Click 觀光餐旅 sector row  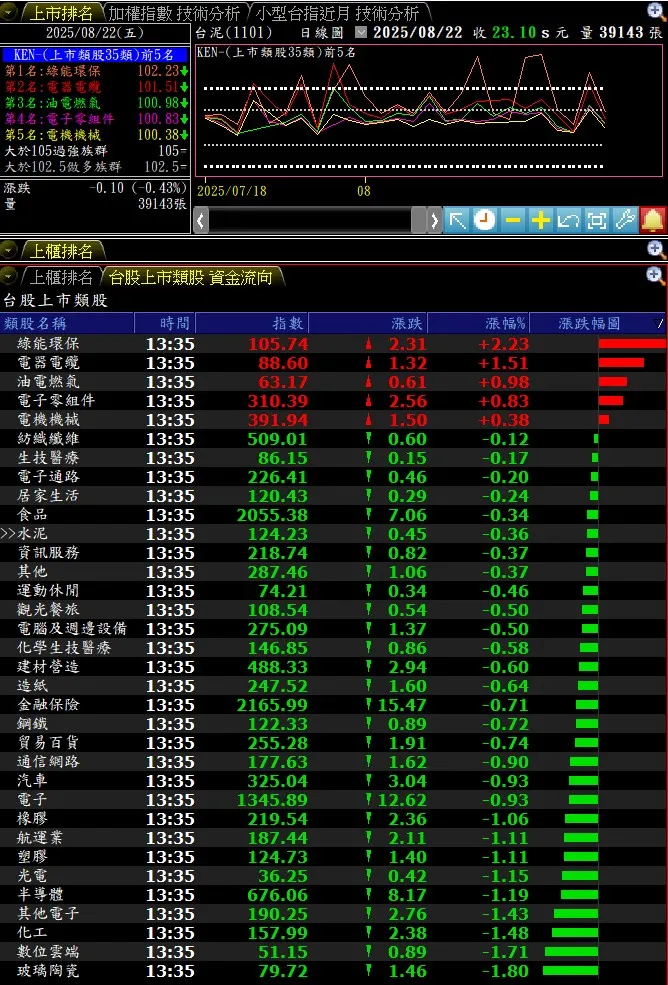click(333, 609)
